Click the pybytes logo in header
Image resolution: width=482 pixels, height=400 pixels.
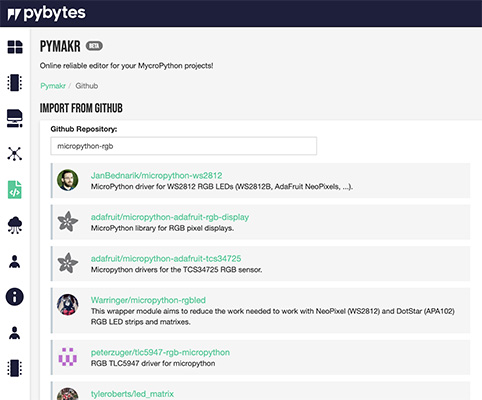pyautogui.click(x=46, y=14)
